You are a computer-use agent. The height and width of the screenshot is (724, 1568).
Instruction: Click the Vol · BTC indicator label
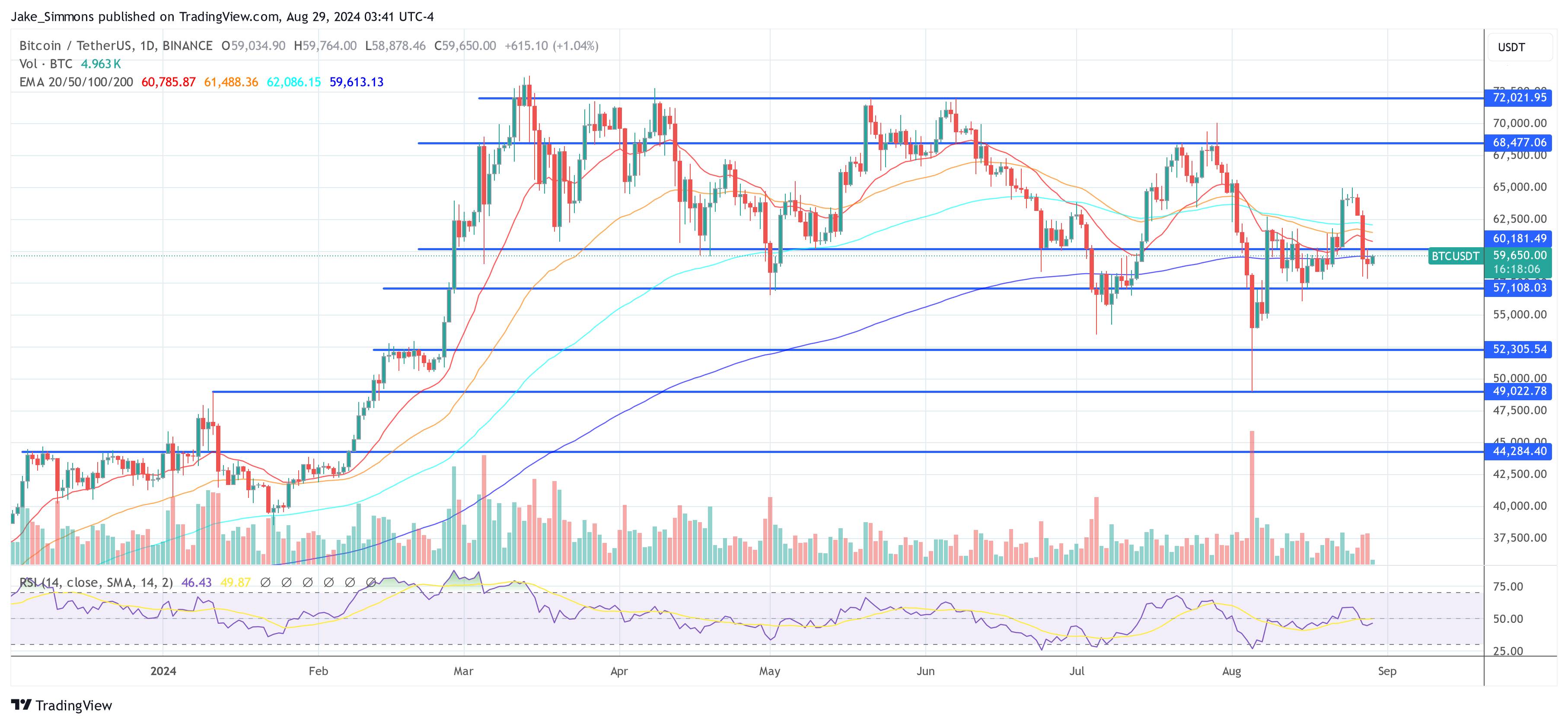pos(46,64)
